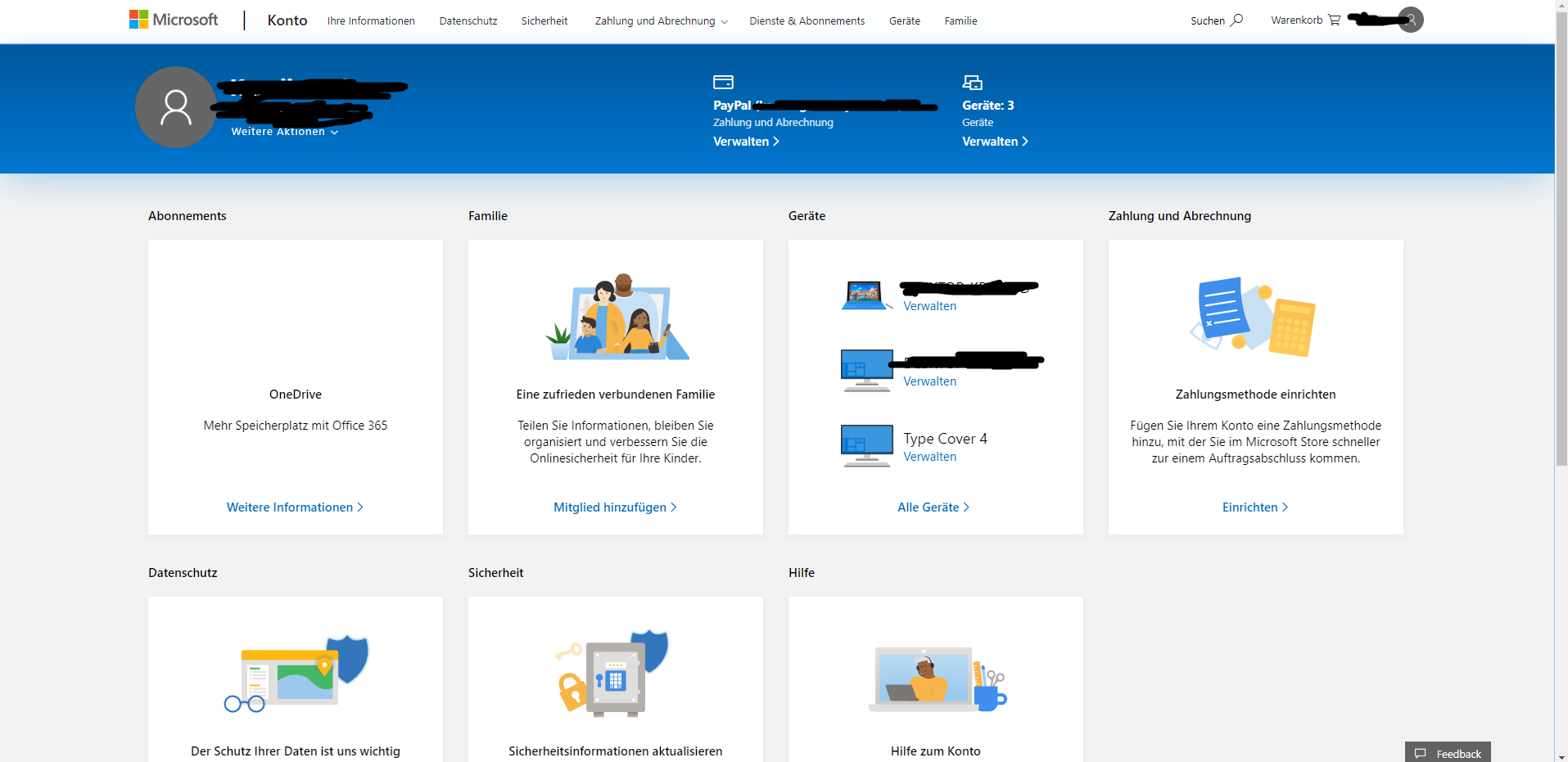This screenshot has width=1568, height=762.
Task: Click the Type Cover 4 device name
Action: 945,439
